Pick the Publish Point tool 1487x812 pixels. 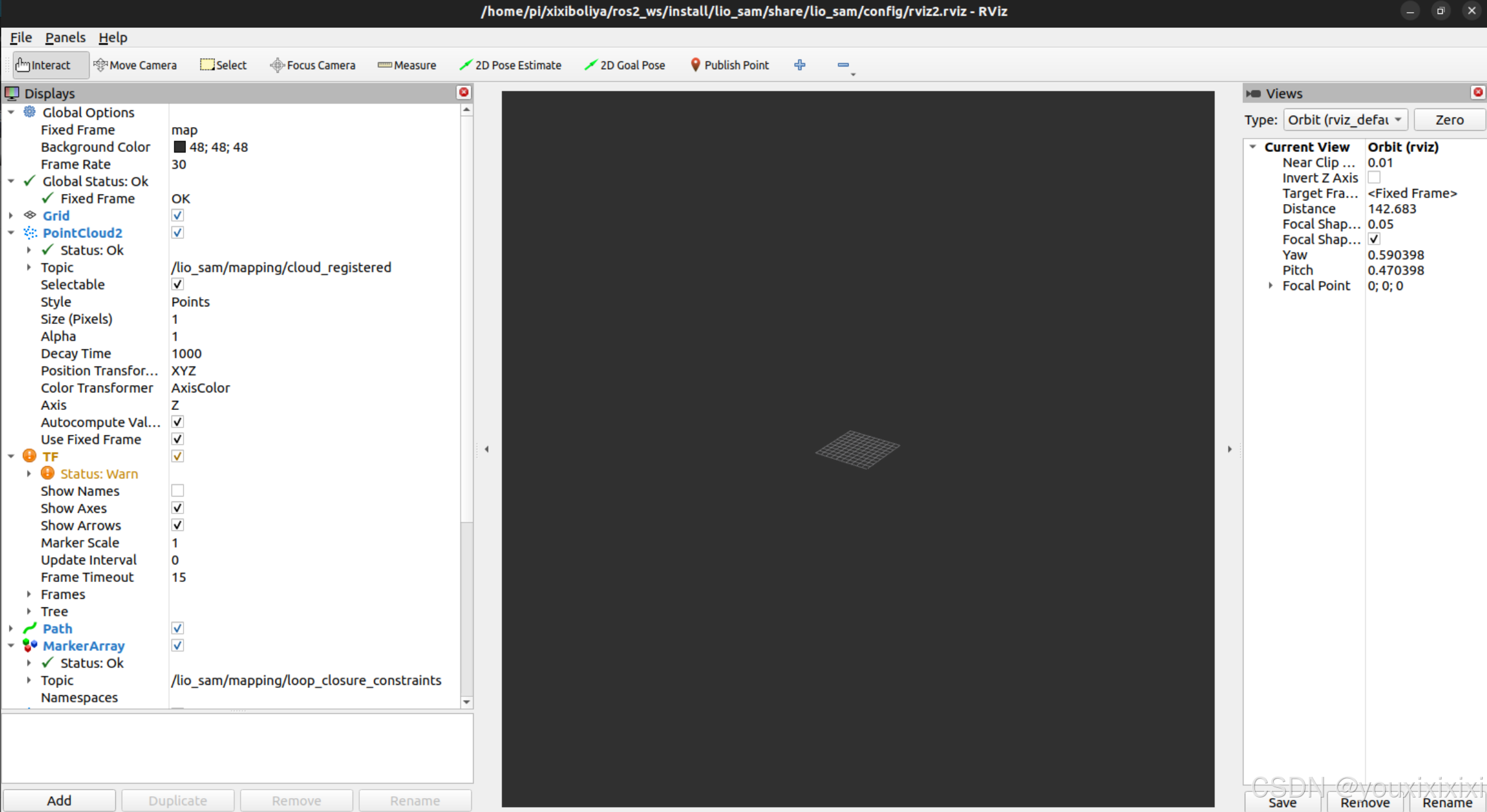729,65
